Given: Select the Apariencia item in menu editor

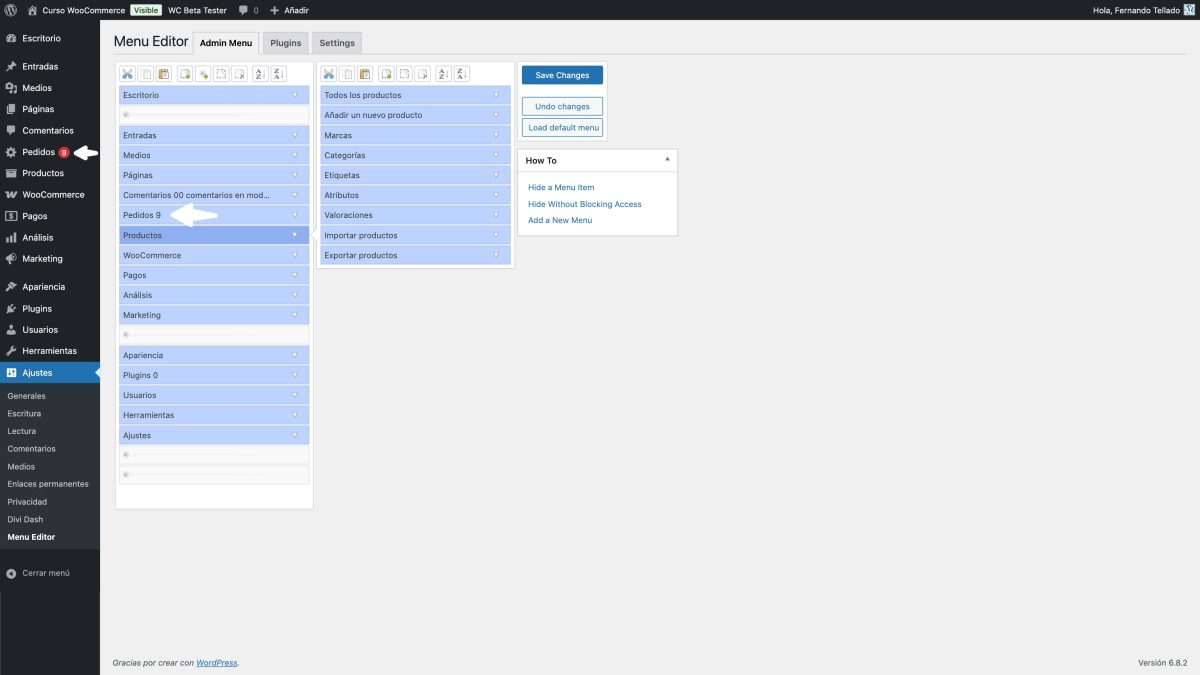Looking at the screenshot, I should pos(214,355).
